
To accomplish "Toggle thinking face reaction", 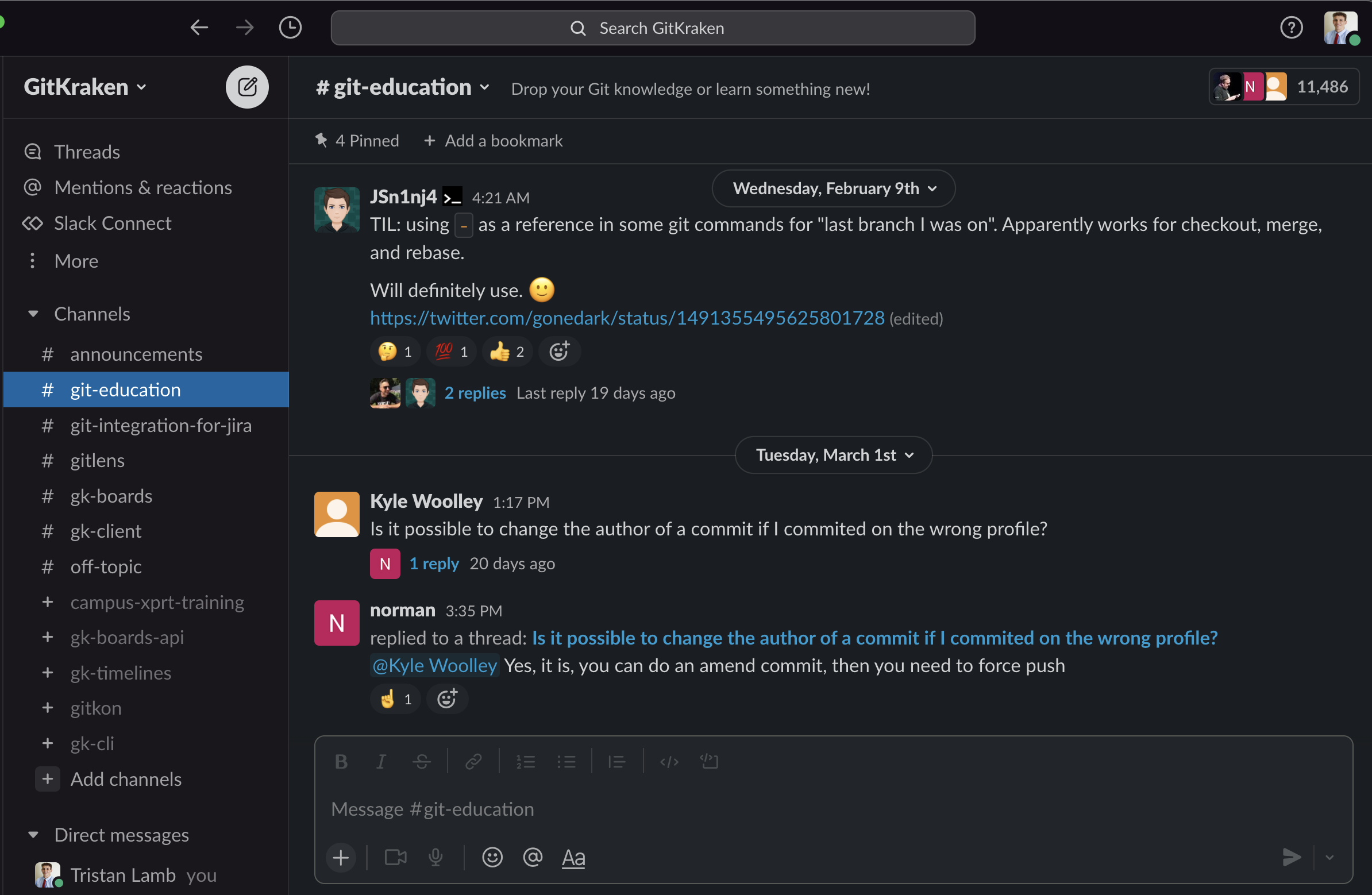I will (x=395, y=351).
